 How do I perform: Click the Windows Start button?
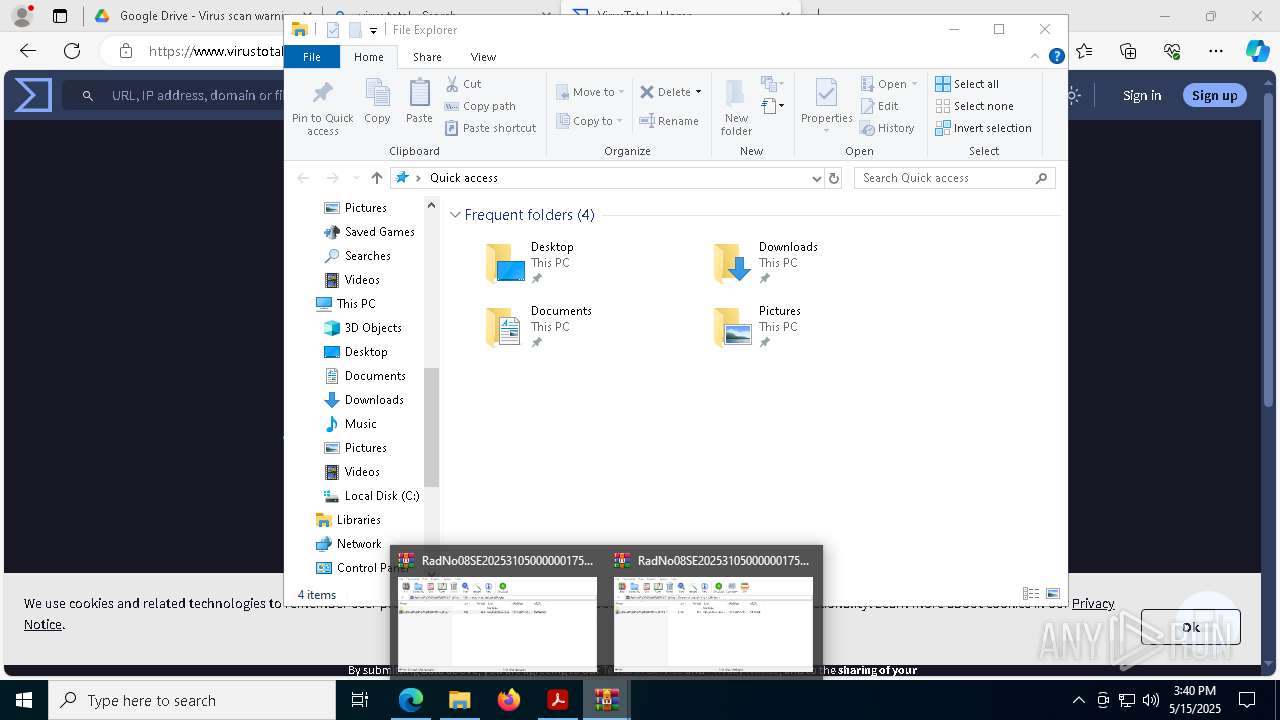pos(24,700)
